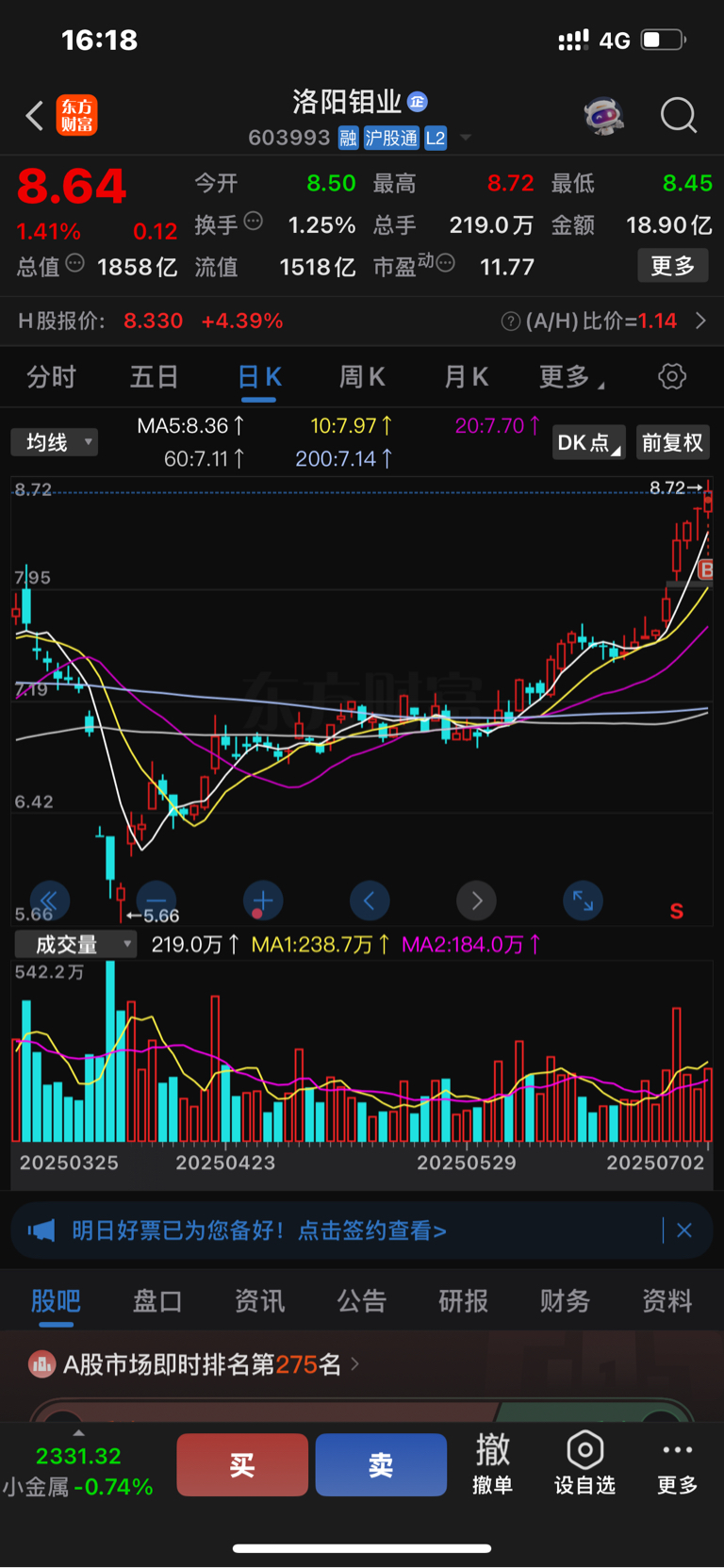Tap the verified badge beside 洛阳钼业
724x1568 pixels.
pos(418,102)
